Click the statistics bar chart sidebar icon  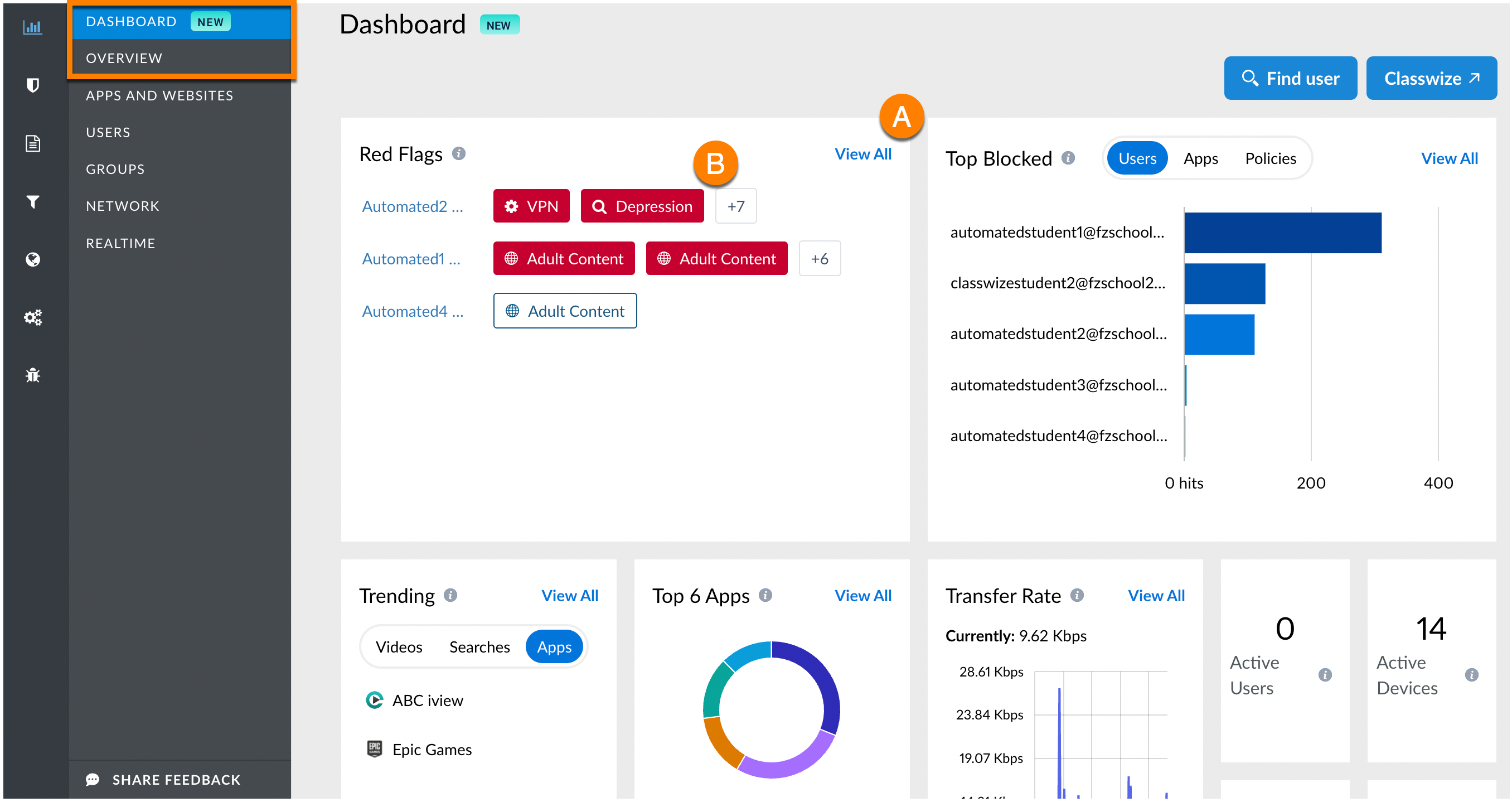[32, 27]
